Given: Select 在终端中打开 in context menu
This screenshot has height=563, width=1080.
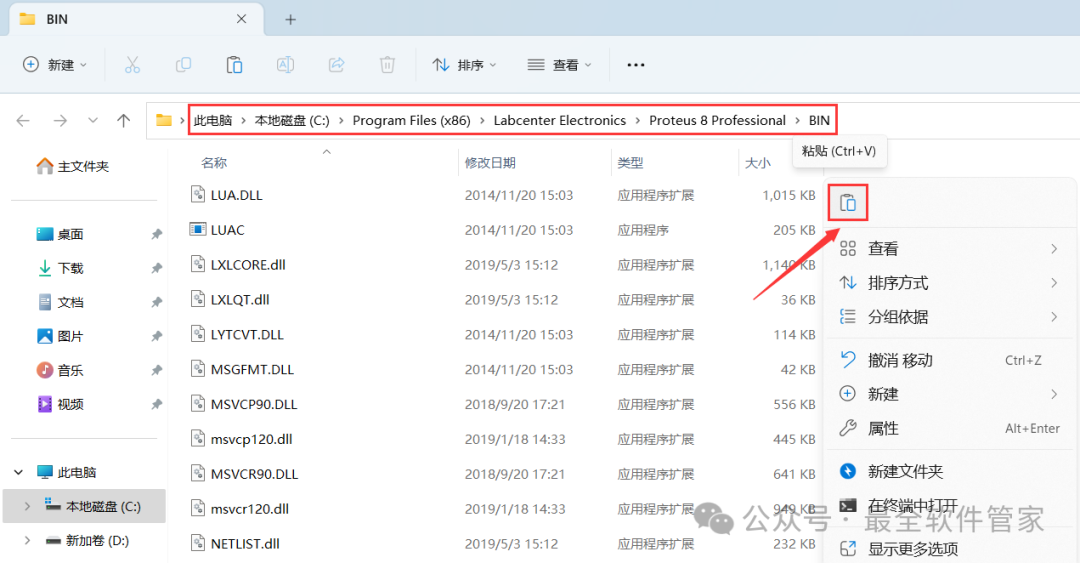Looking at the screenshot, I should pos(951,506).
